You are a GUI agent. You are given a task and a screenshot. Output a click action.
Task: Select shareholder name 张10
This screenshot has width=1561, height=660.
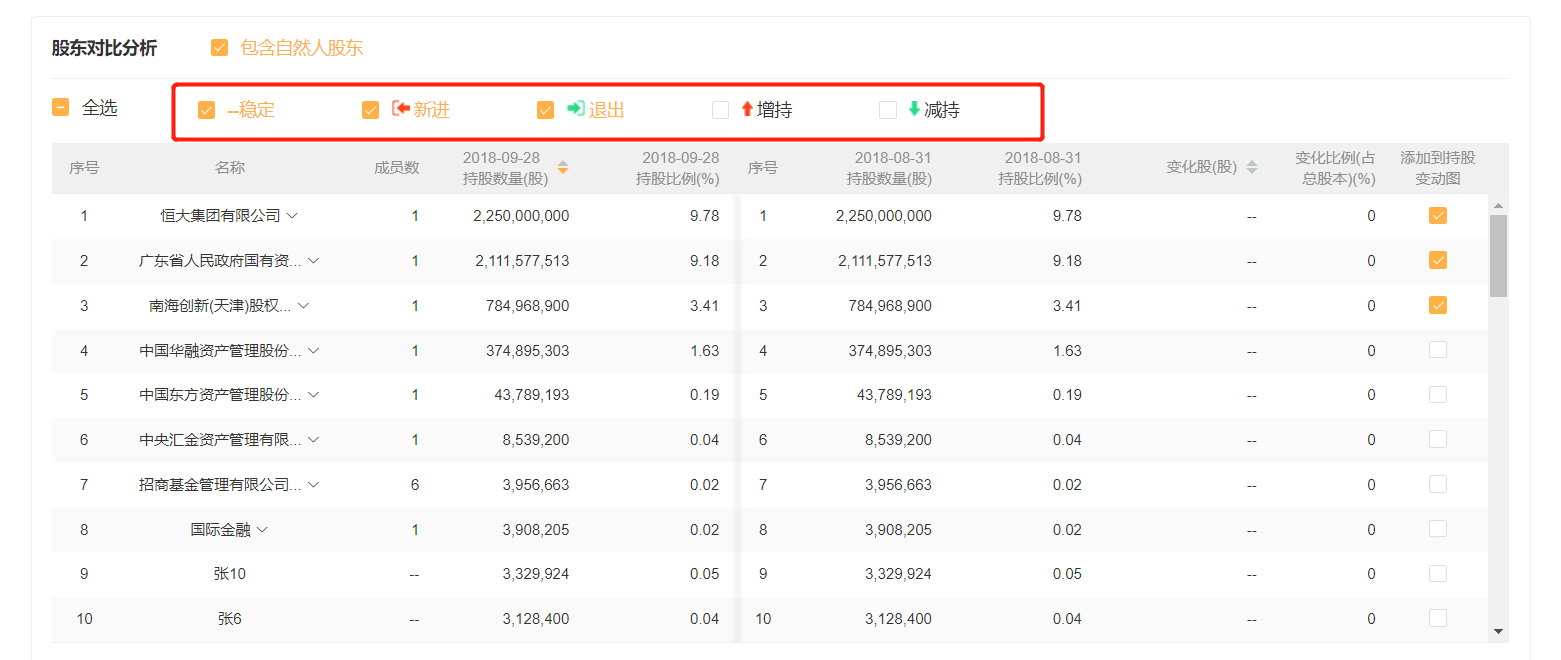(230, 574)
